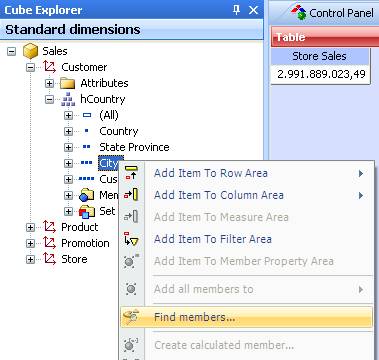This screenshot has width=379, height=360.
Task: Click the Sales cube icon
Action: pos(31,51)
